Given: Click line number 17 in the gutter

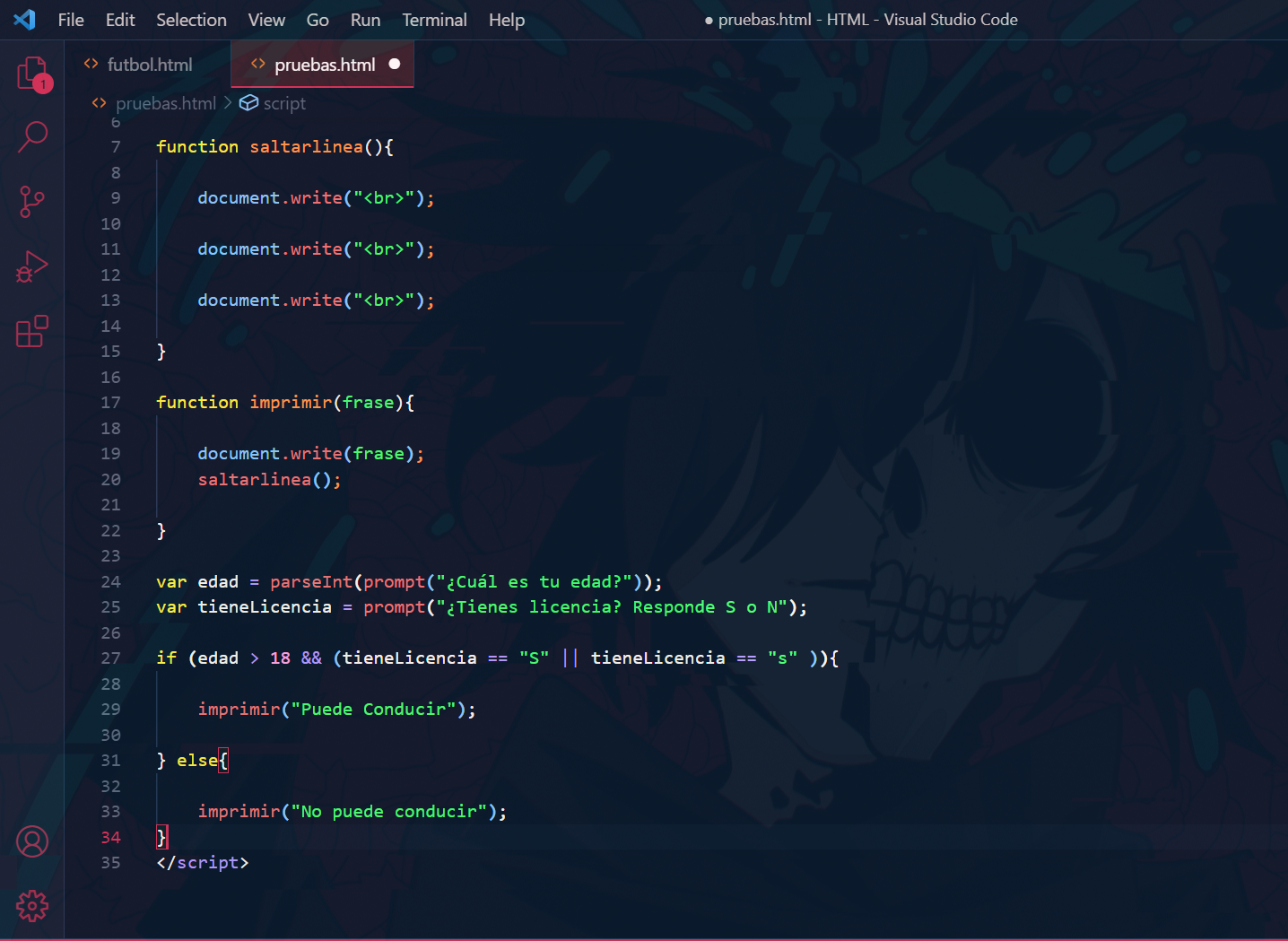Looking at the screenshot, I should click(x=110, y=403).
